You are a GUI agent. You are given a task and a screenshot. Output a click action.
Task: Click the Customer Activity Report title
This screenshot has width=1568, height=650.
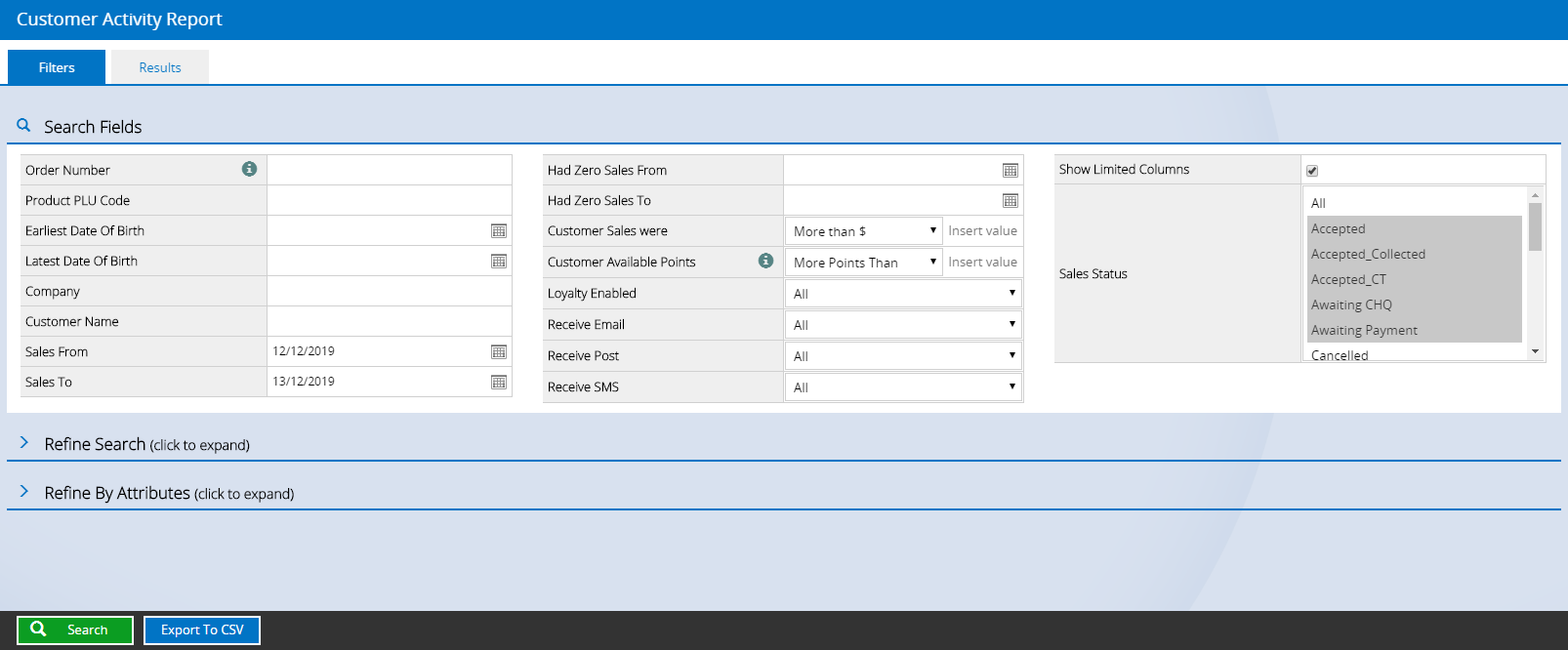pyautogui.click(x=119, y=20)
